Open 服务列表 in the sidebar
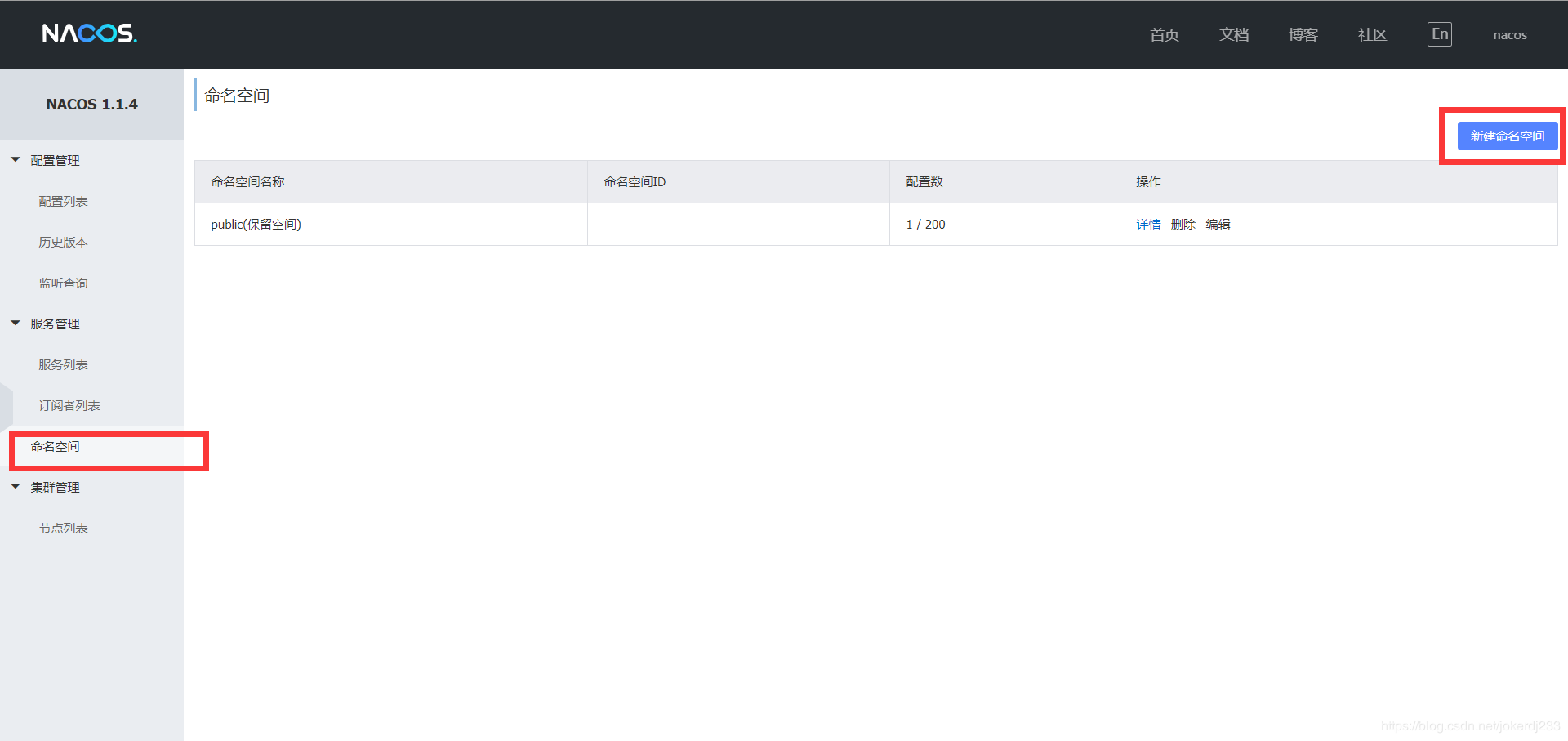Image resolution: width=1568 pixels, height=741 pixels. click(x=63, y=365)
